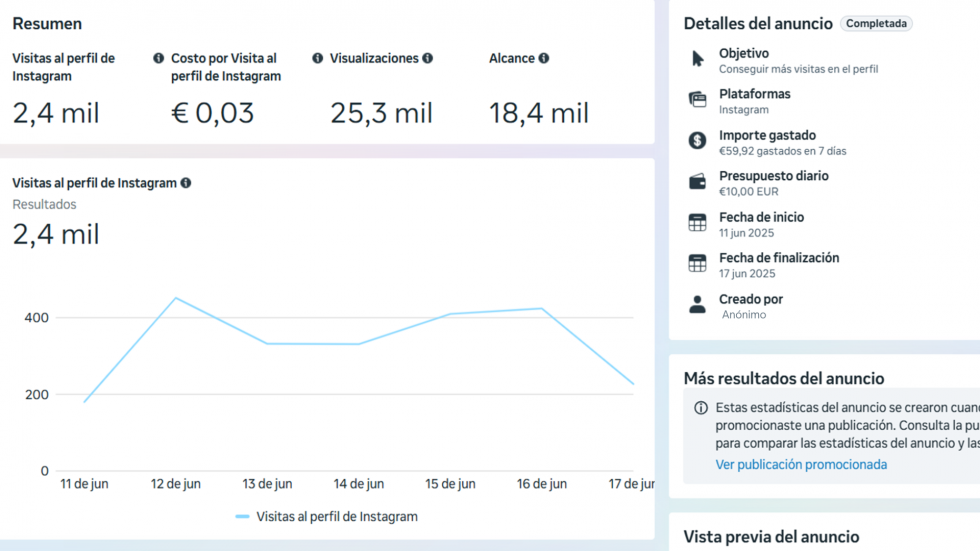Viewport: 980px width, 551px height.
Task: Click the Más resultados del anuncio heading
Action: 784,379
